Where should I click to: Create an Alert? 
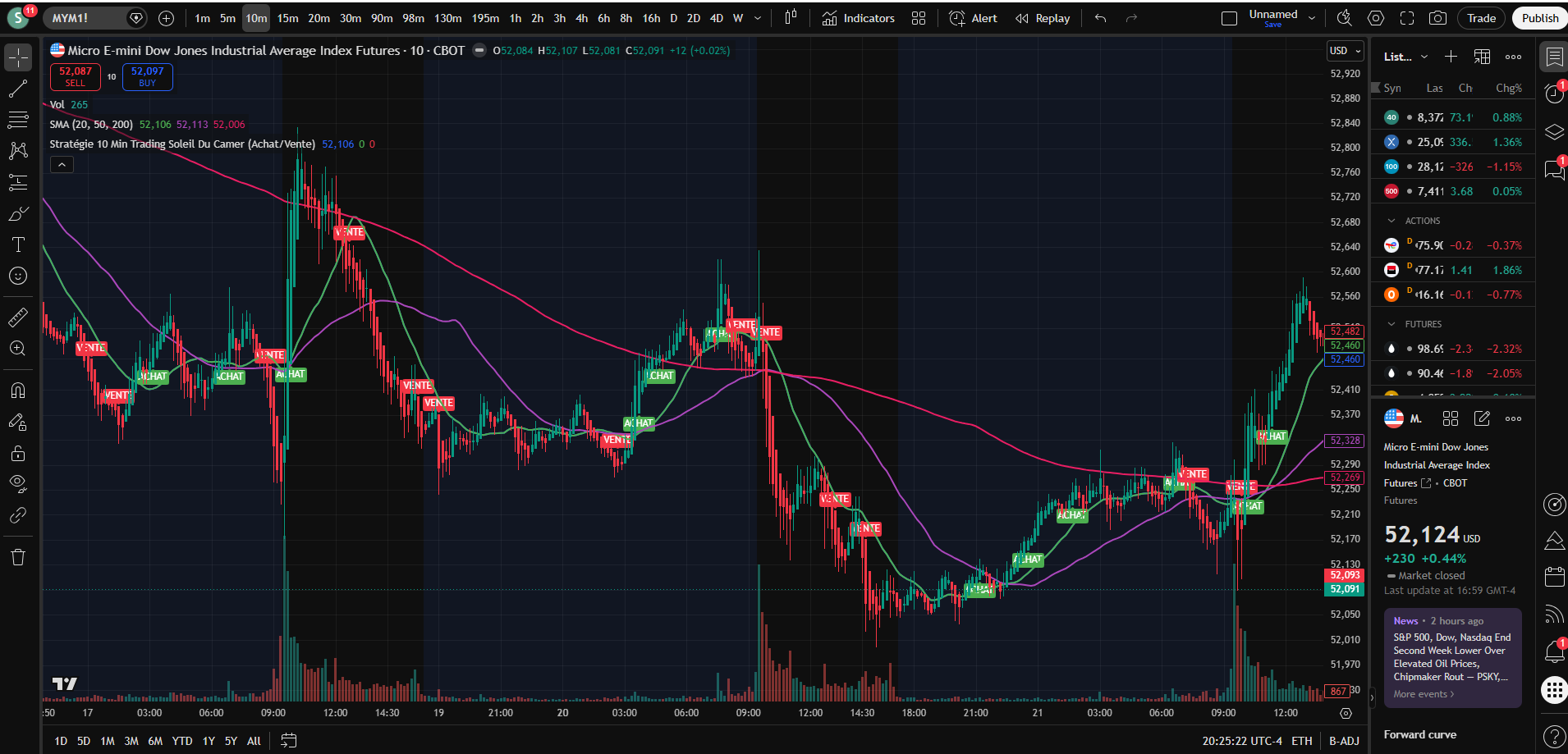[973, 18]
